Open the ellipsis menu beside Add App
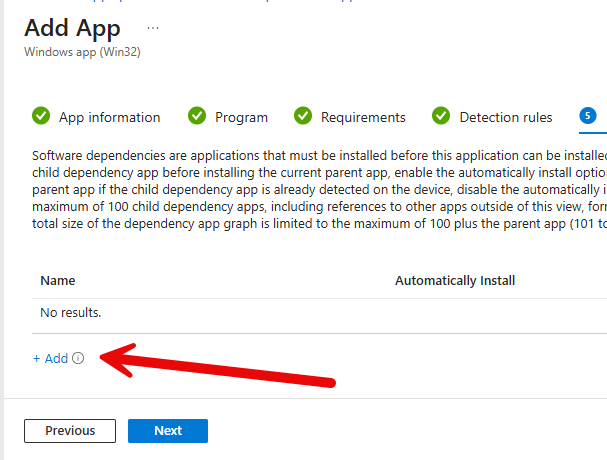This screenshot has height=460, width=607. 153,27
